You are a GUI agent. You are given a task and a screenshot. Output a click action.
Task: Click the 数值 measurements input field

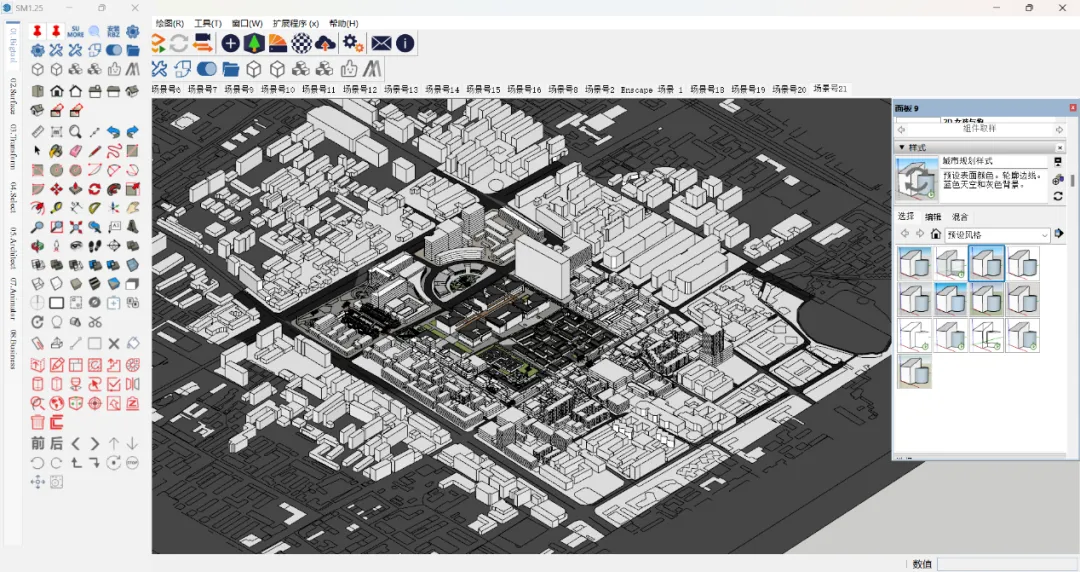pos(1006,564)
